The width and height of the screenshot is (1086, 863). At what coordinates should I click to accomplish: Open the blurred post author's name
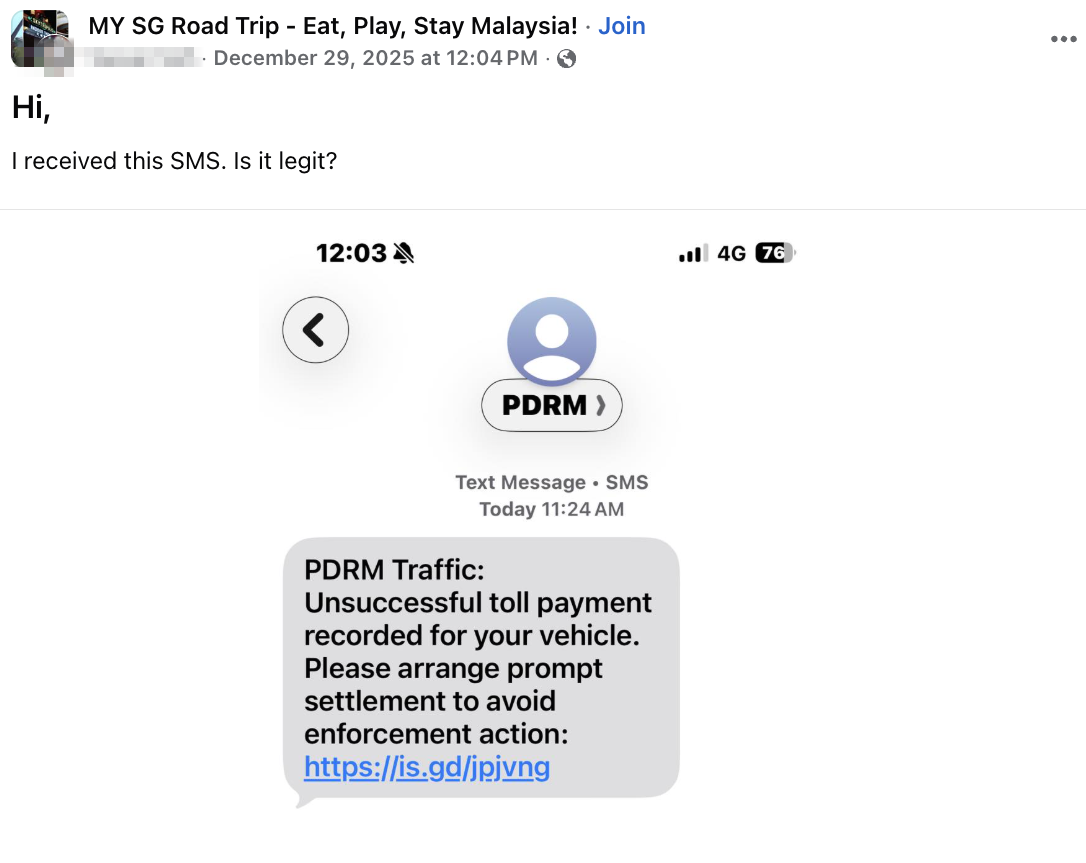(140, 58)
